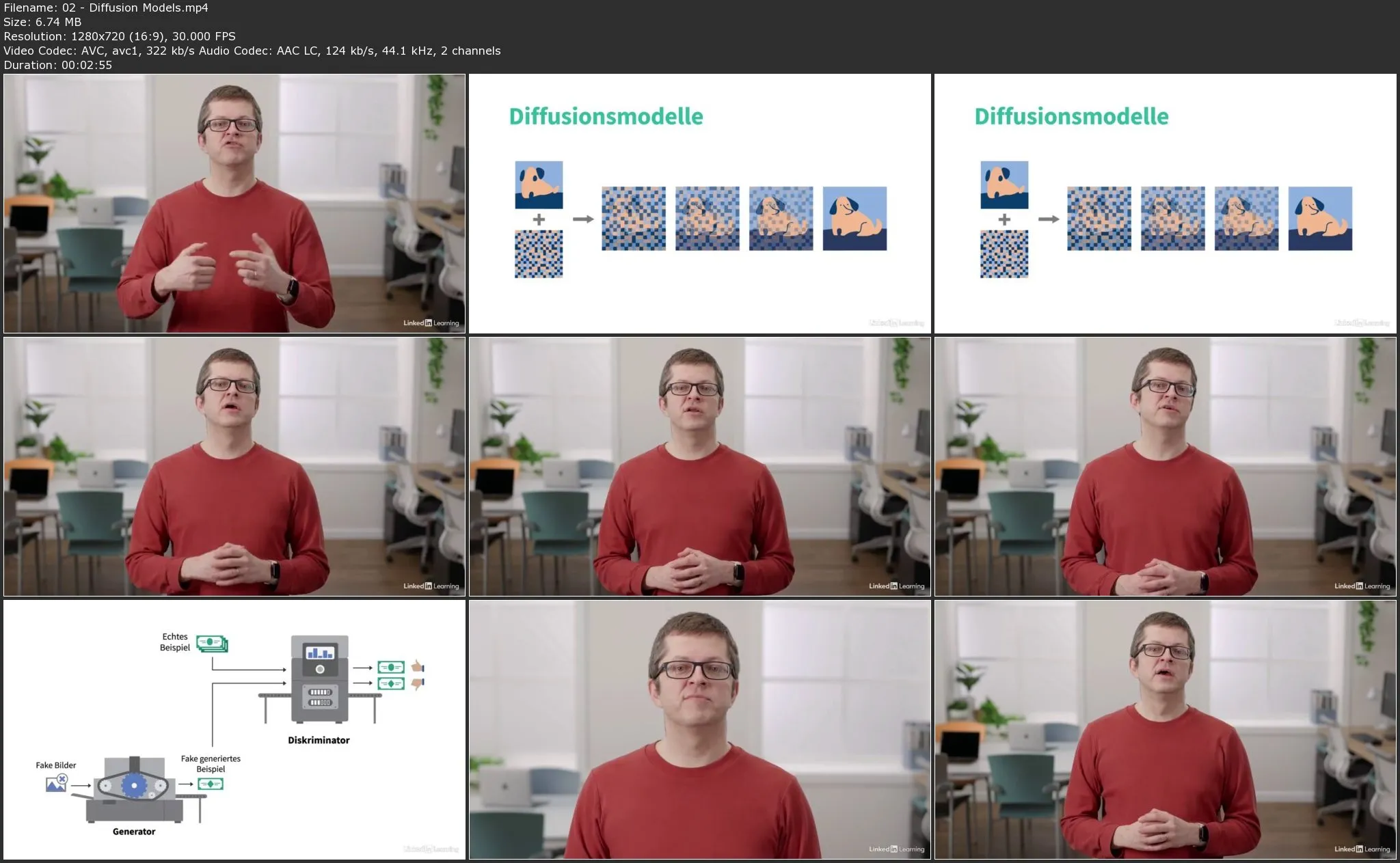
Task: Click the thumbs-up icon in diagram
Action: pos(417,666)
